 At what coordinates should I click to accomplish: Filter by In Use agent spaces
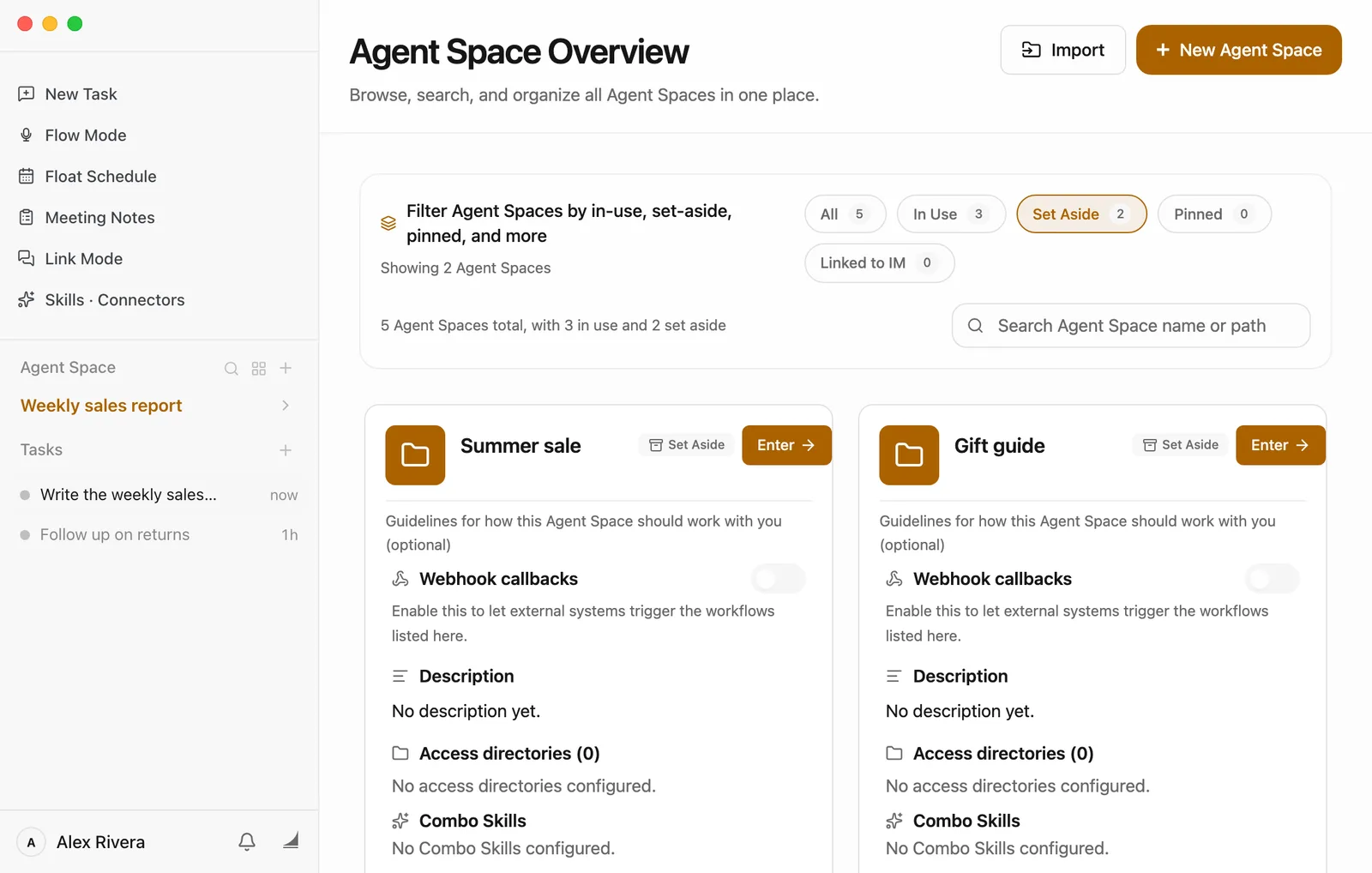951,214
